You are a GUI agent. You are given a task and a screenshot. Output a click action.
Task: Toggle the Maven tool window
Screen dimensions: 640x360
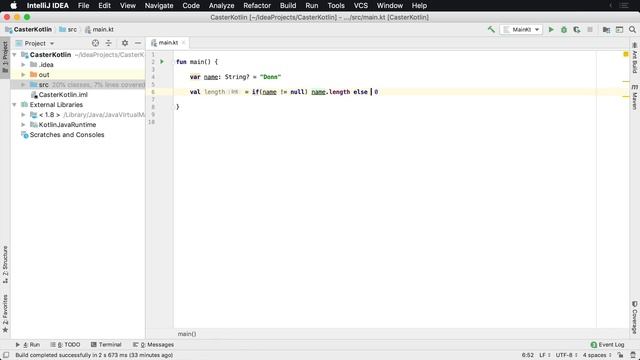click(635, 97)
